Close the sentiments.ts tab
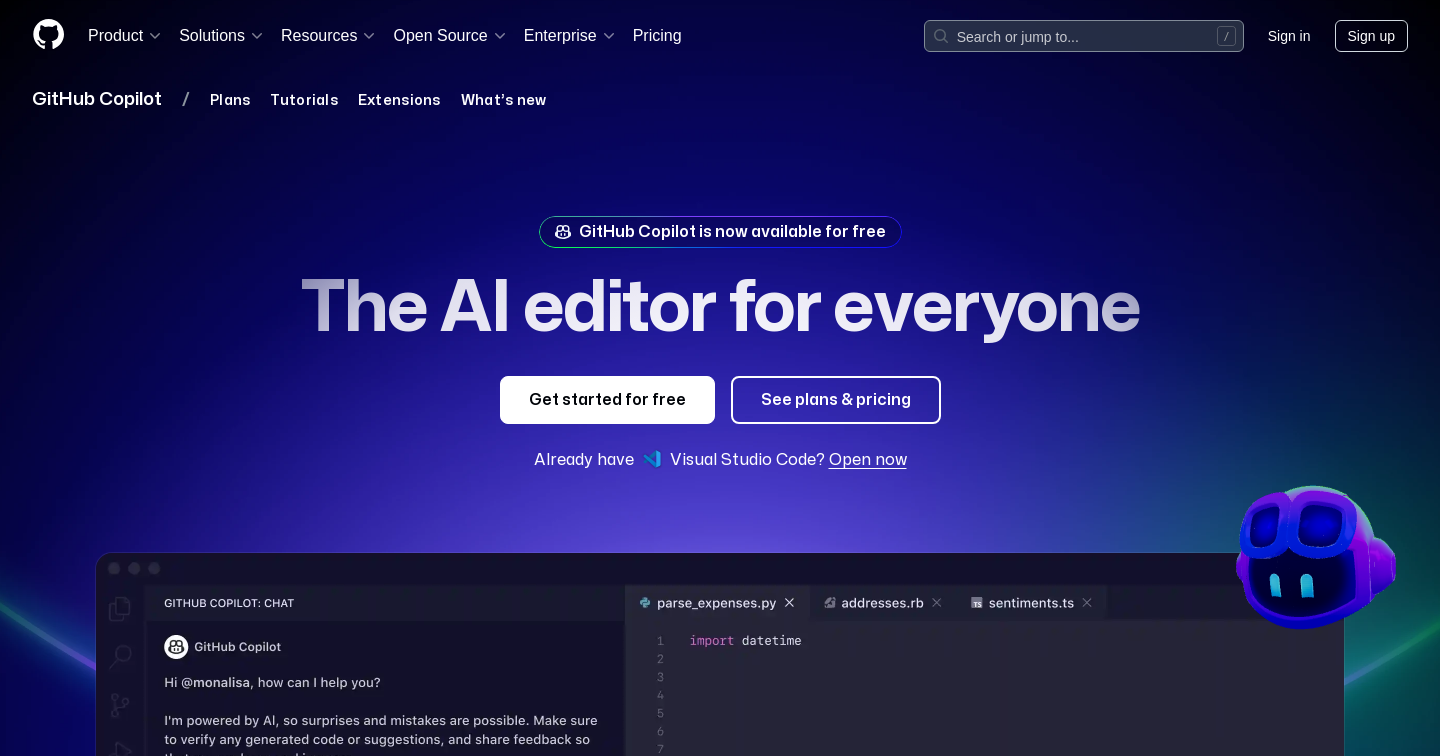This screenshot has height=756, width=1440. (1087, 603)
